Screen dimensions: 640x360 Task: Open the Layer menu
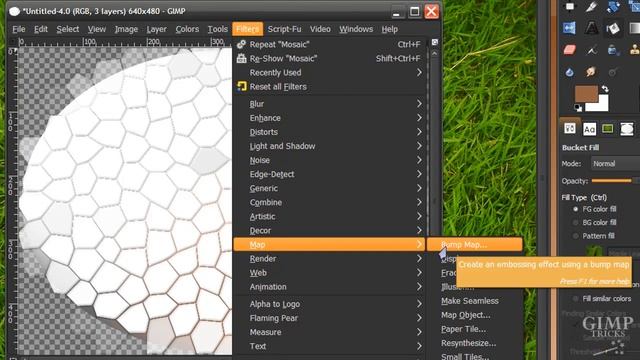pos(156,29)
